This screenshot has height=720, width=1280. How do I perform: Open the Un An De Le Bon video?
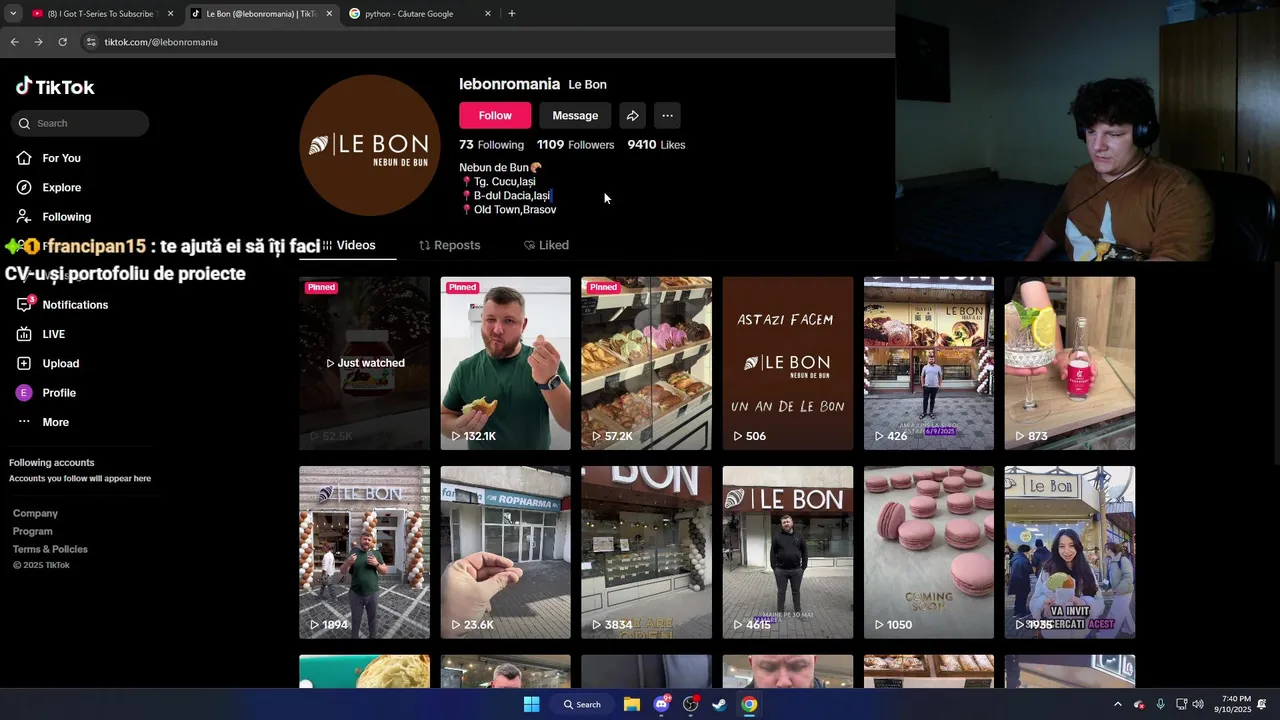coord(788,363)
